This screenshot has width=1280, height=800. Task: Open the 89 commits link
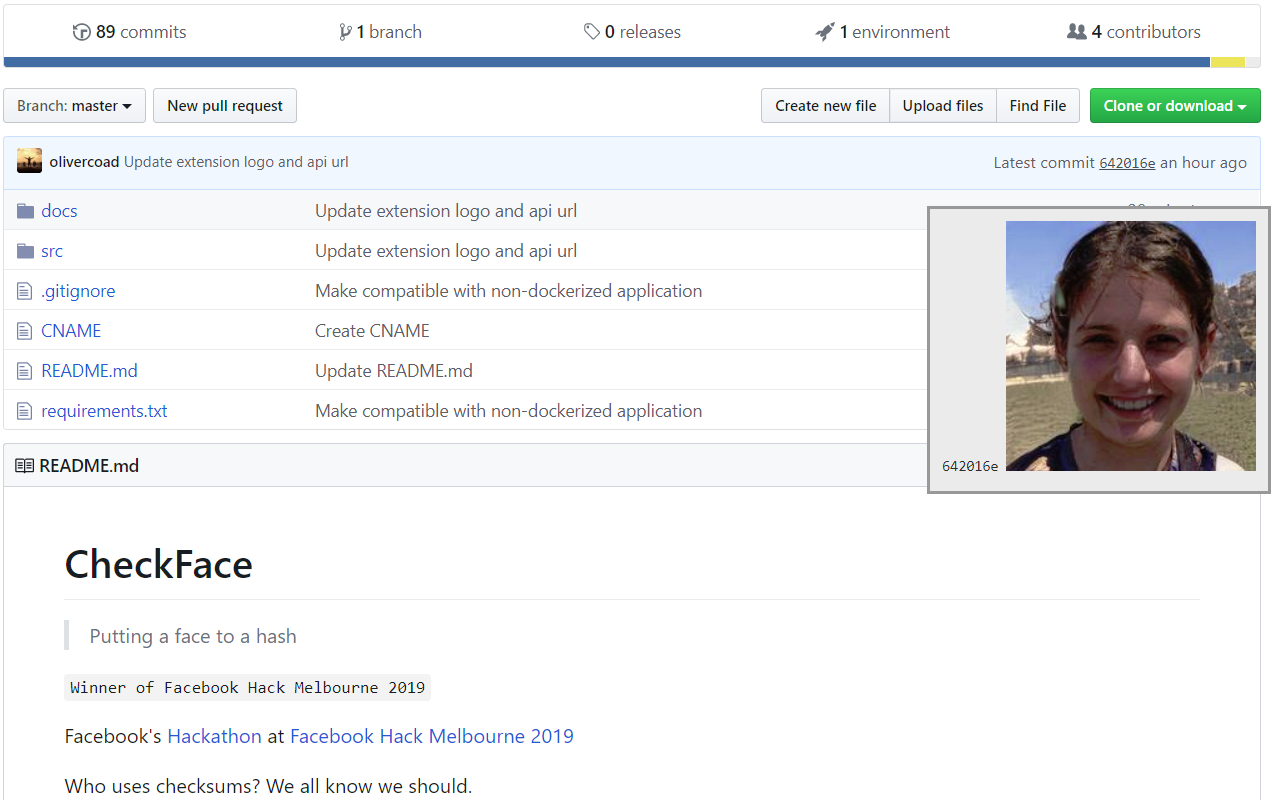130,32
